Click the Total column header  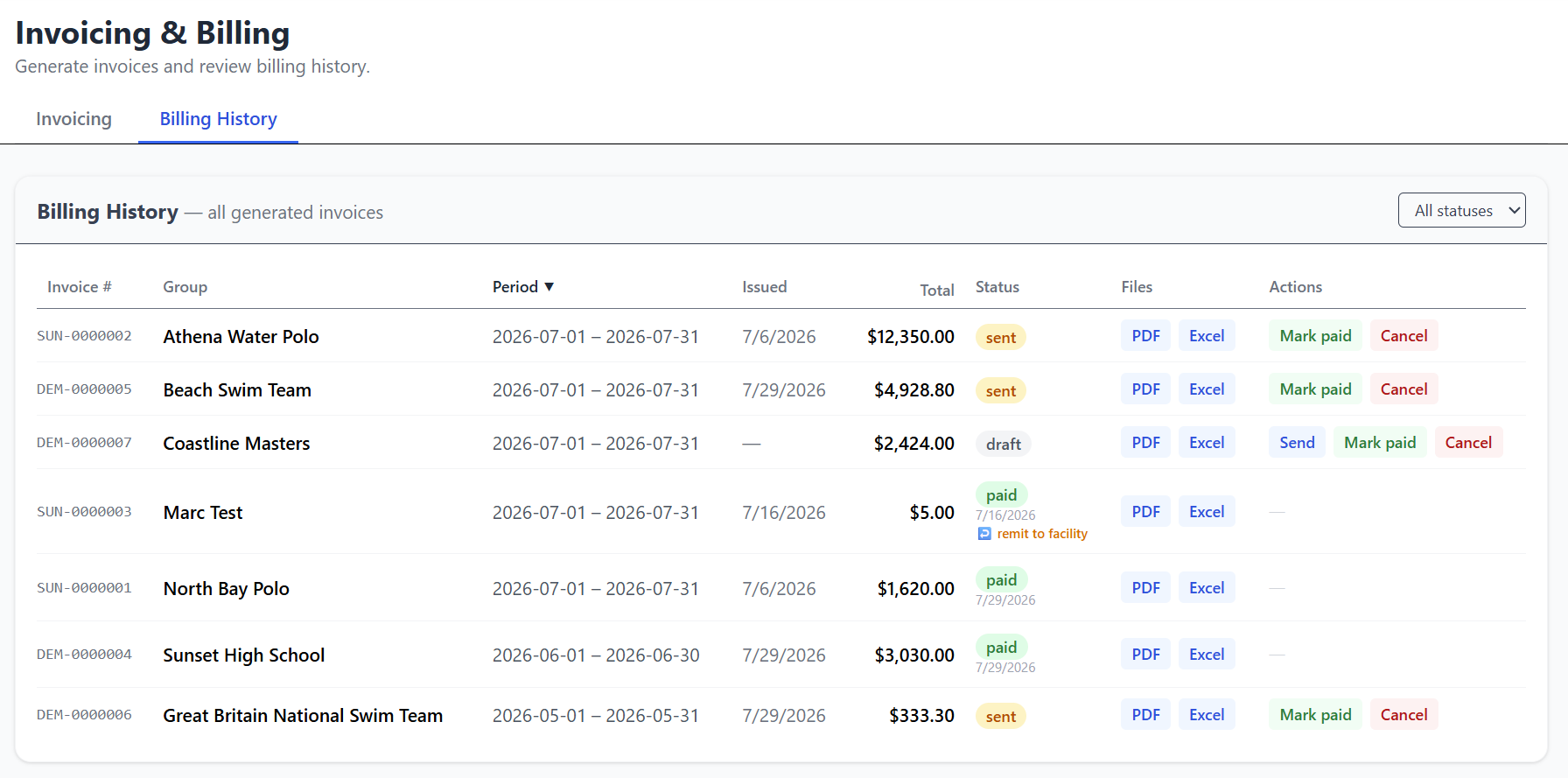tap(937, 291)
